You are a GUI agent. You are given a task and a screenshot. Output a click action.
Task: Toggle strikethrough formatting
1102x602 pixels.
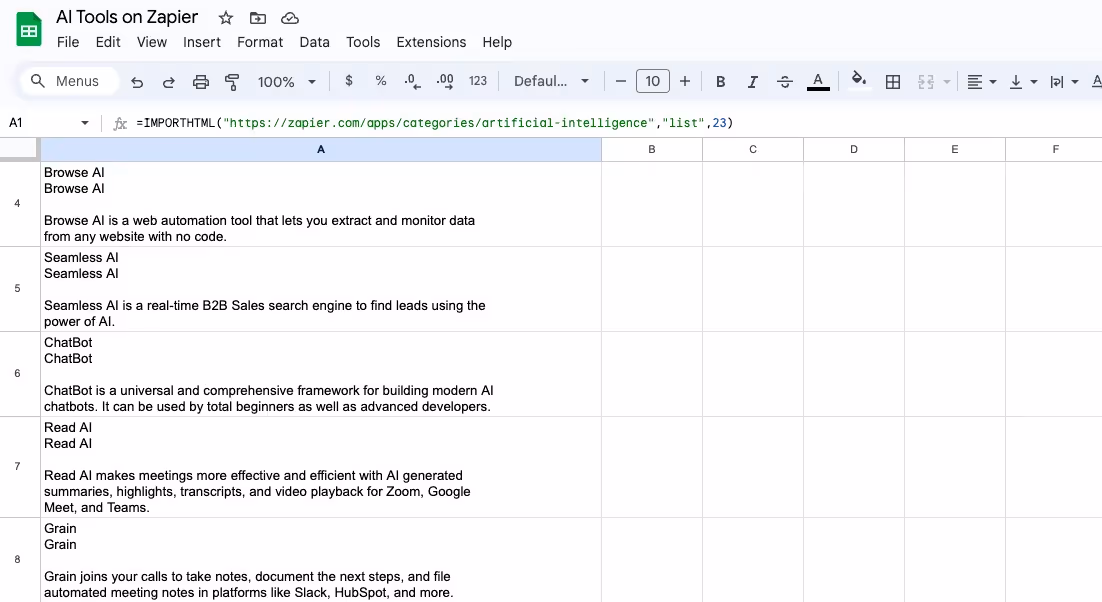(785, 82)
